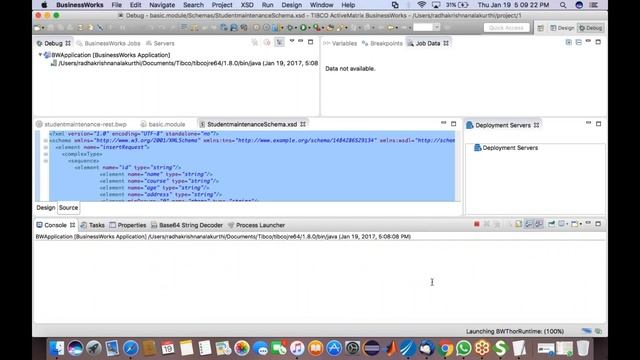Open the Breakpoints tab
The height and width of the screenshot is (360, 640).
point(382,43)
